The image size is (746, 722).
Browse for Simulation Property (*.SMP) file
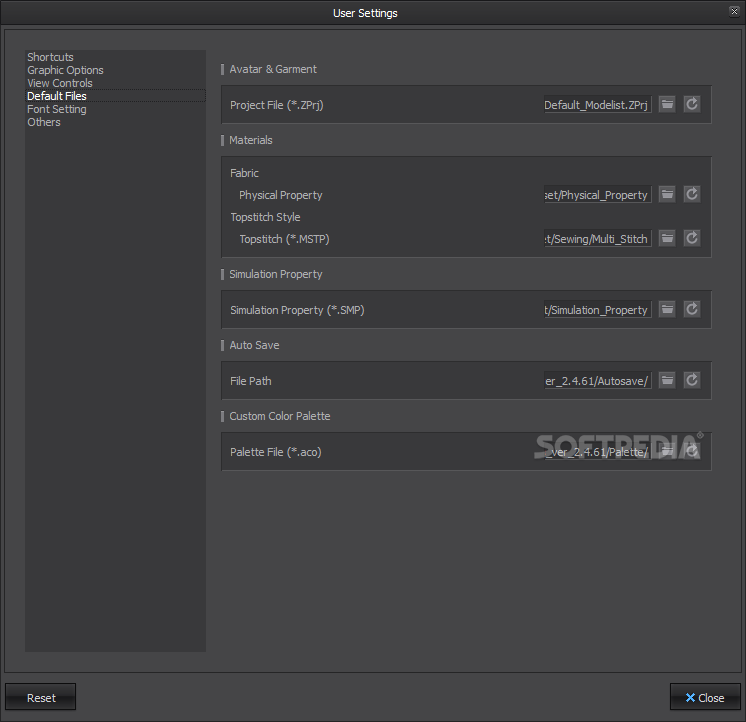[667, 309]
